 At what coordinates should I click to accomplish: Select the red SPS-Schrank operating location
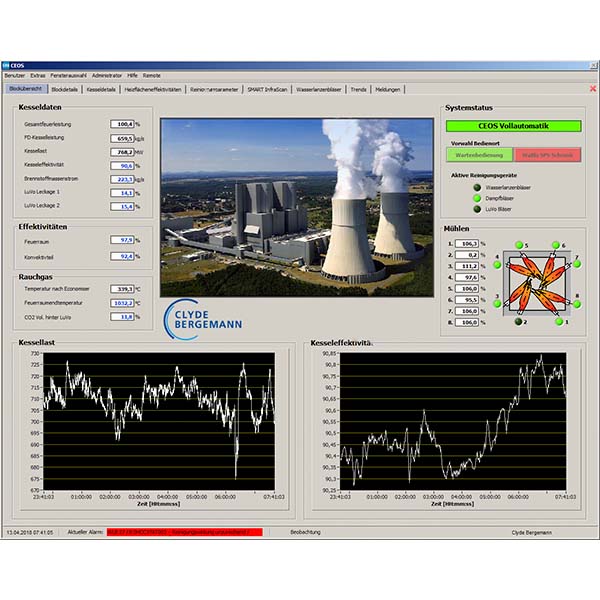(547, 155)
